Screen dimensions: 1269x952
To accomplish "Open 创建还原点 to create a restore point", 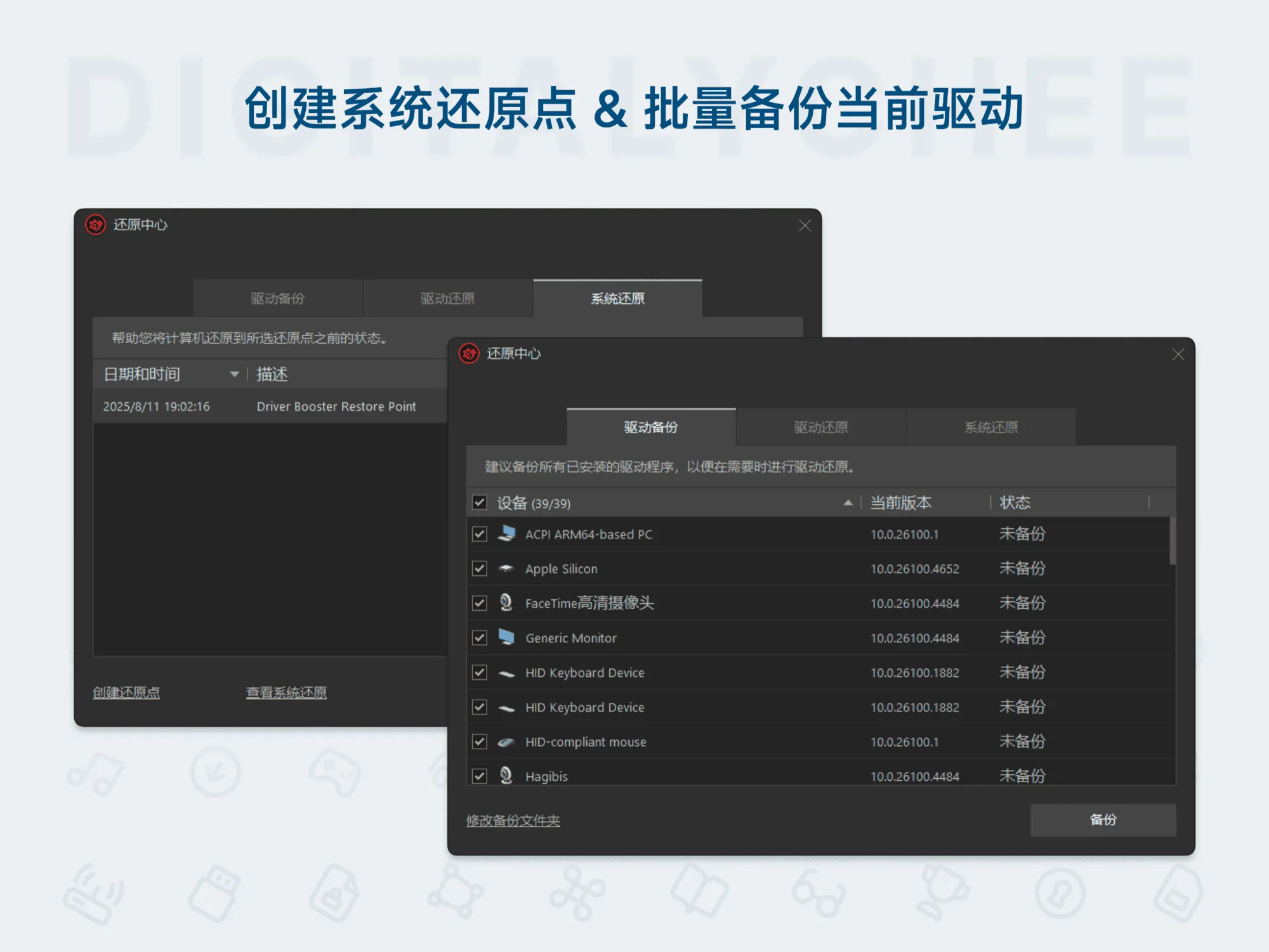I will pos(127,692).
